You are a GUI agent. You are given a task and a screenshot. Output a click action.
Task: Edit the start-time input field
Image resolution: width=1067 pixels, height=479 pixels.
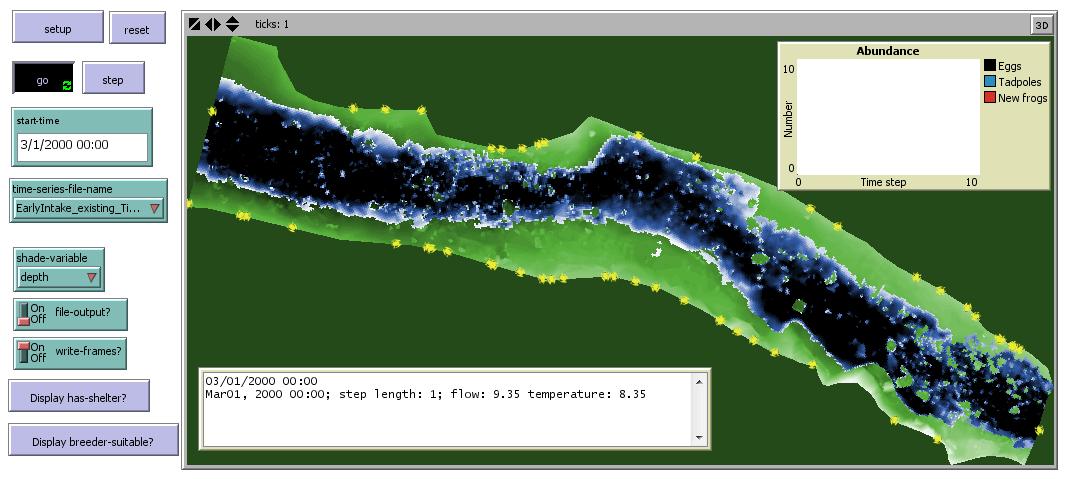pyautogui.click(x=82, y=145)
